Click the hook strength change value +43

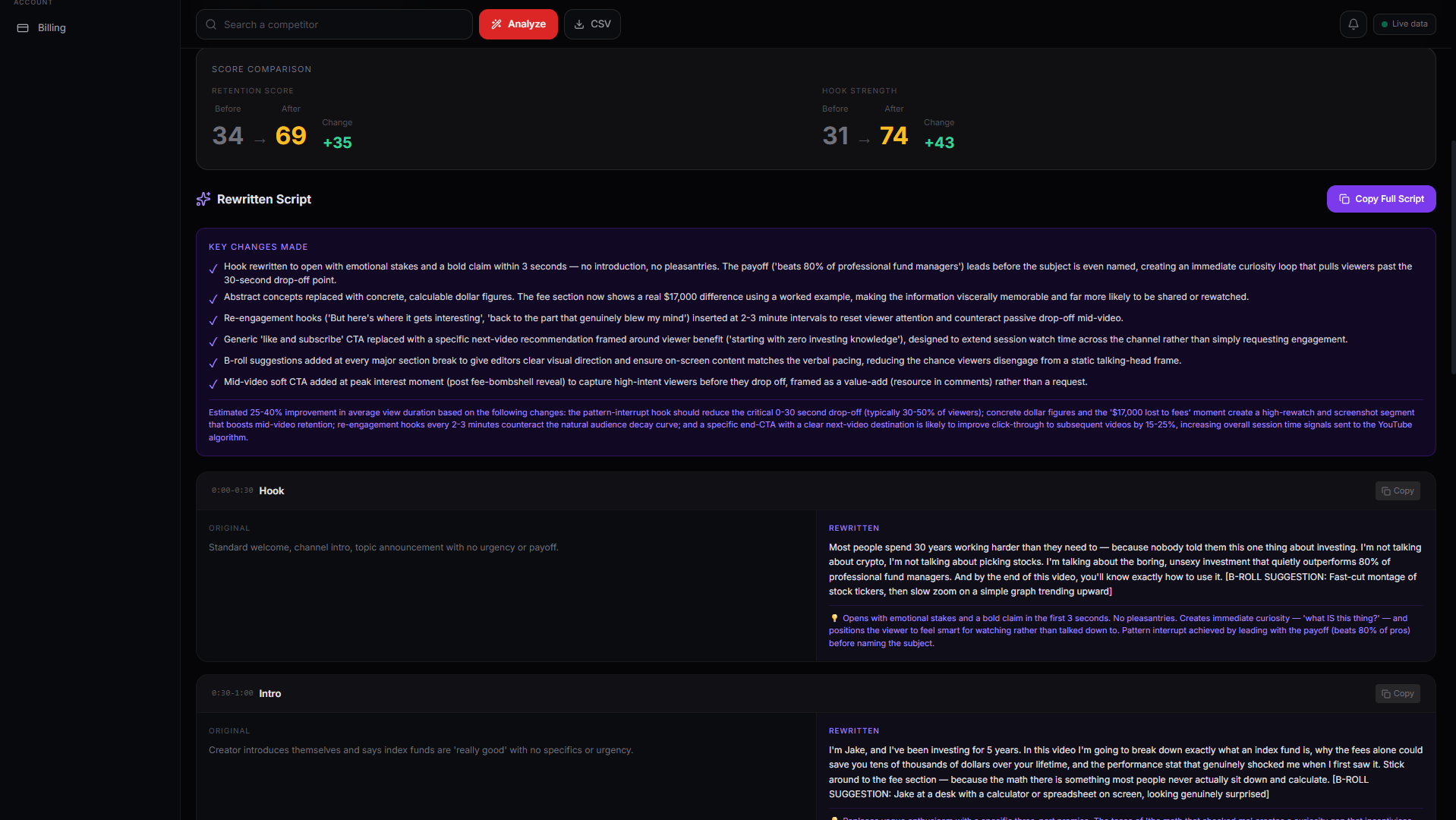point(939,143)
